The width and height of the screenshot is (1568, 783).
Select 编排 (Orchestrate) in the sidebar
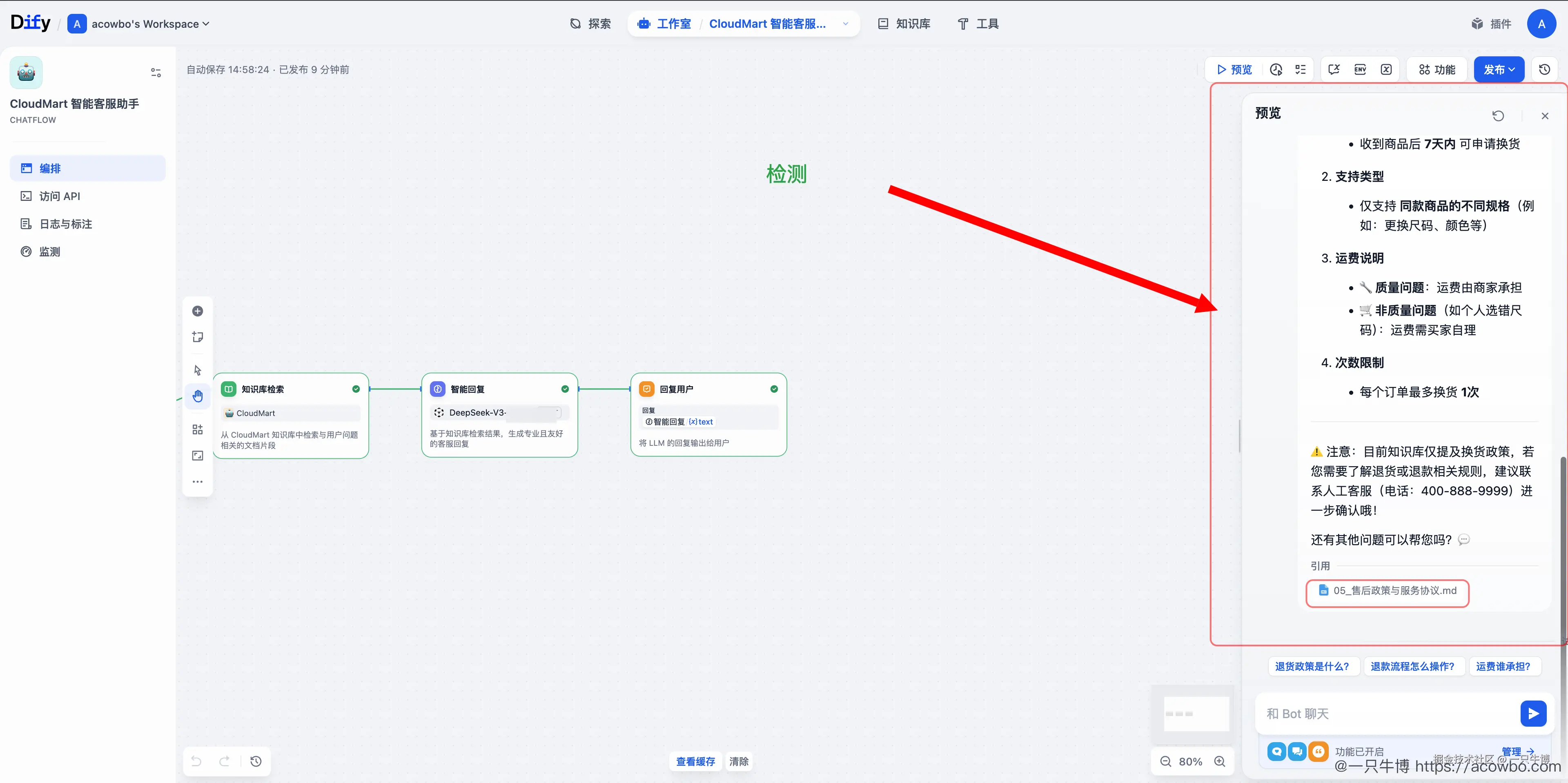pos(88,168)
